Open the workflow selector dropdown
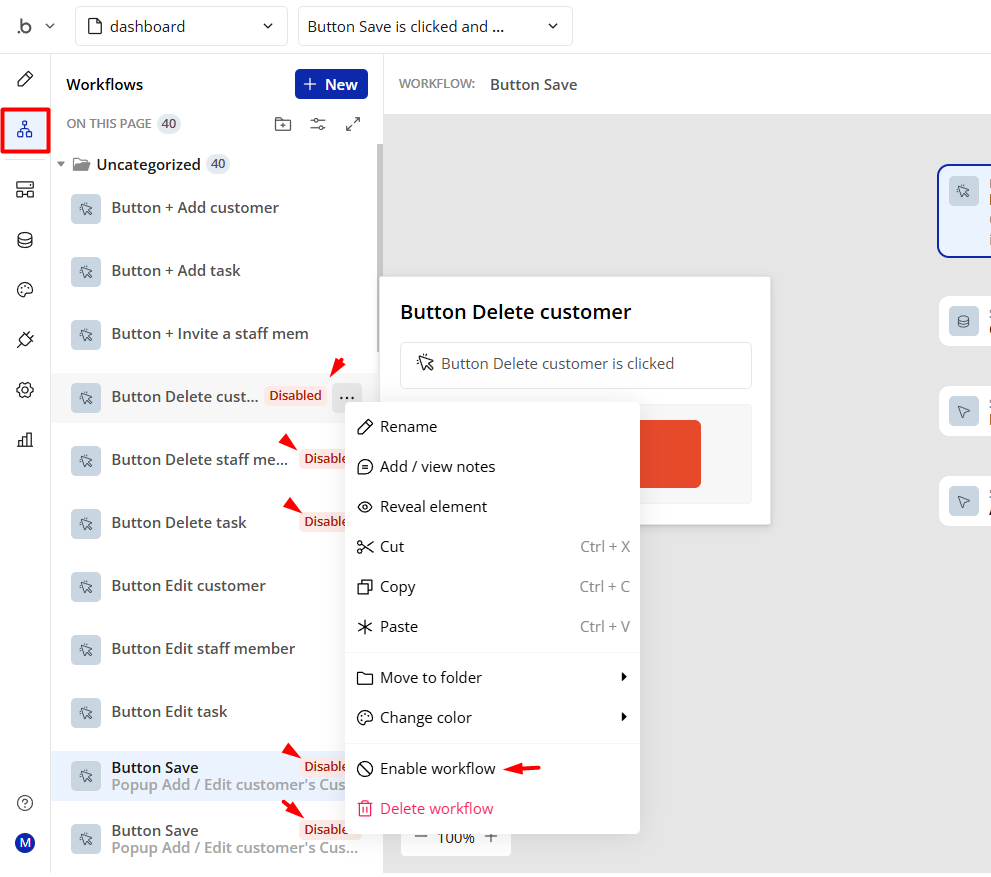 pos(434,27)
